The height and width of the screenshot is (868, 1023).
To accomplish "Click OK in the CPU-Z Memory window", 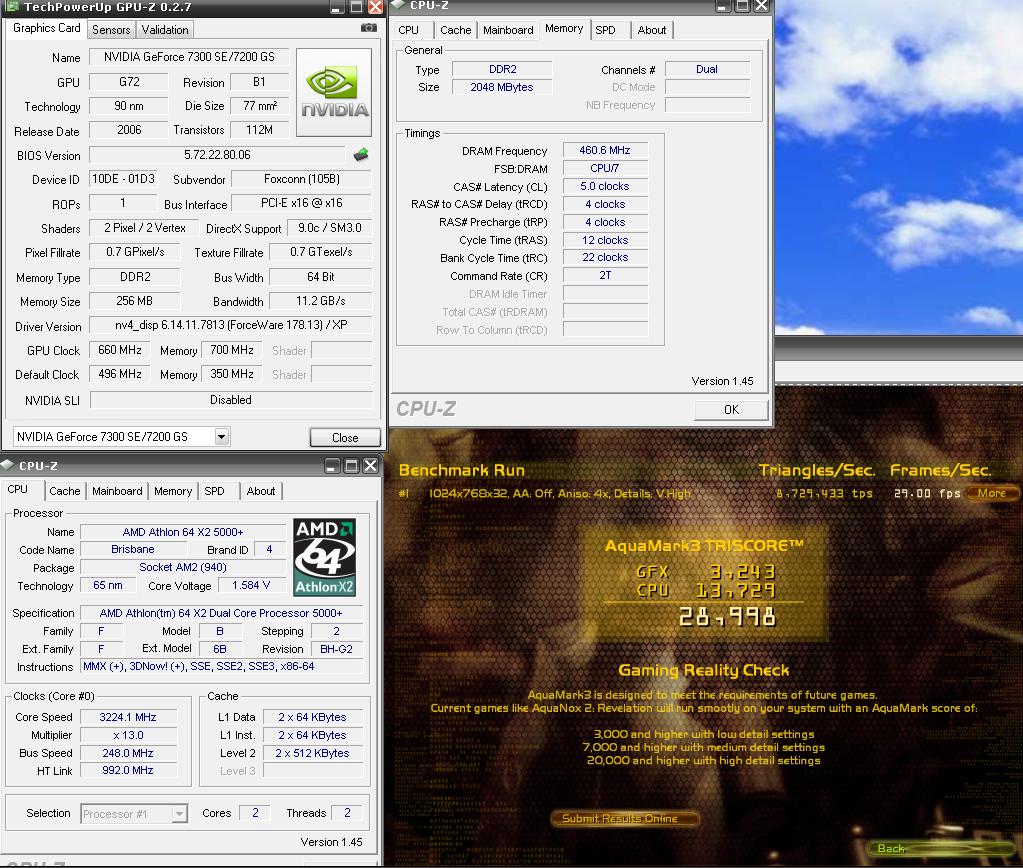I will pyautogui.click(x=731, y=410).
